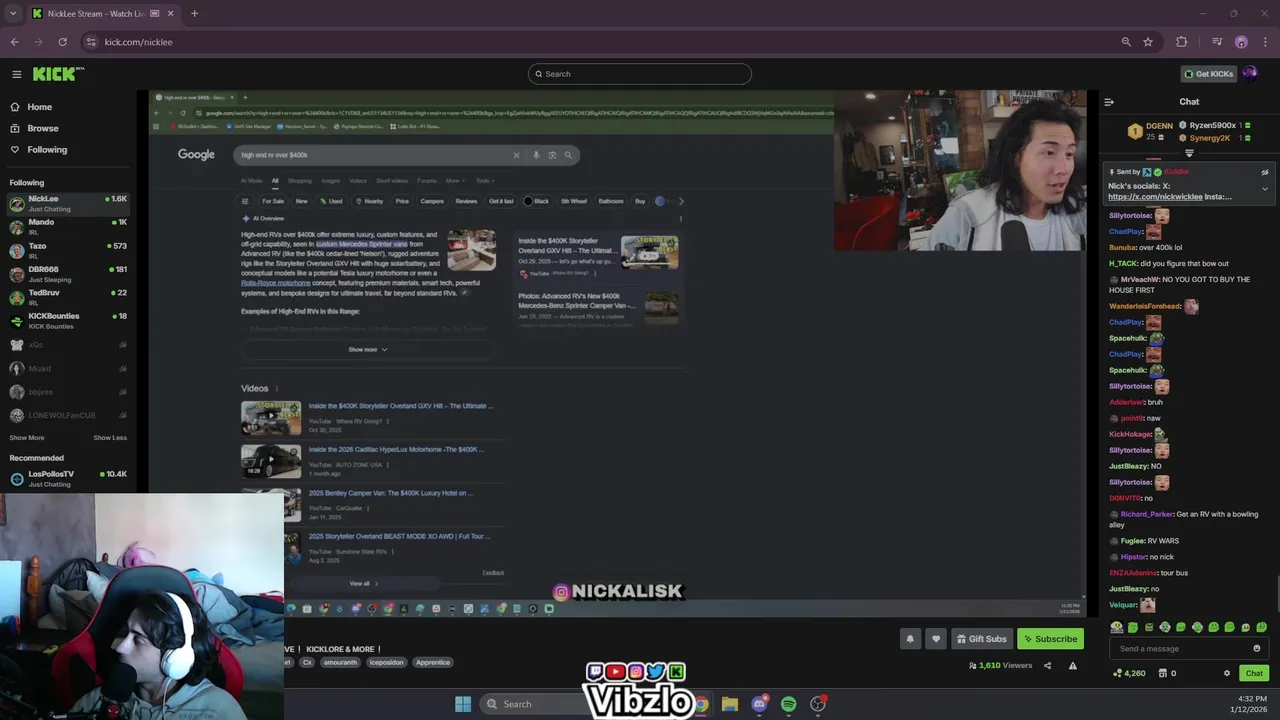Open the Following page in sidebar
Screen dimensions: 1280x720
[47, 150]
